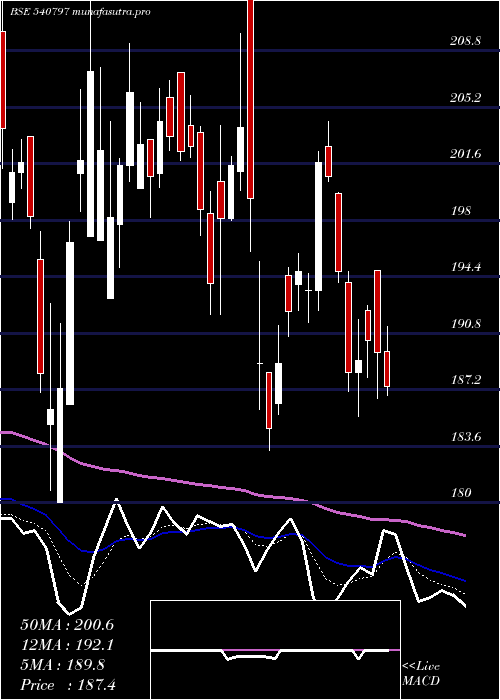Viewport: 500px width, 700px height.
Task: Click the 12MA : 192.1 readout
Action: pyautogui.click(x=67, y=645)
